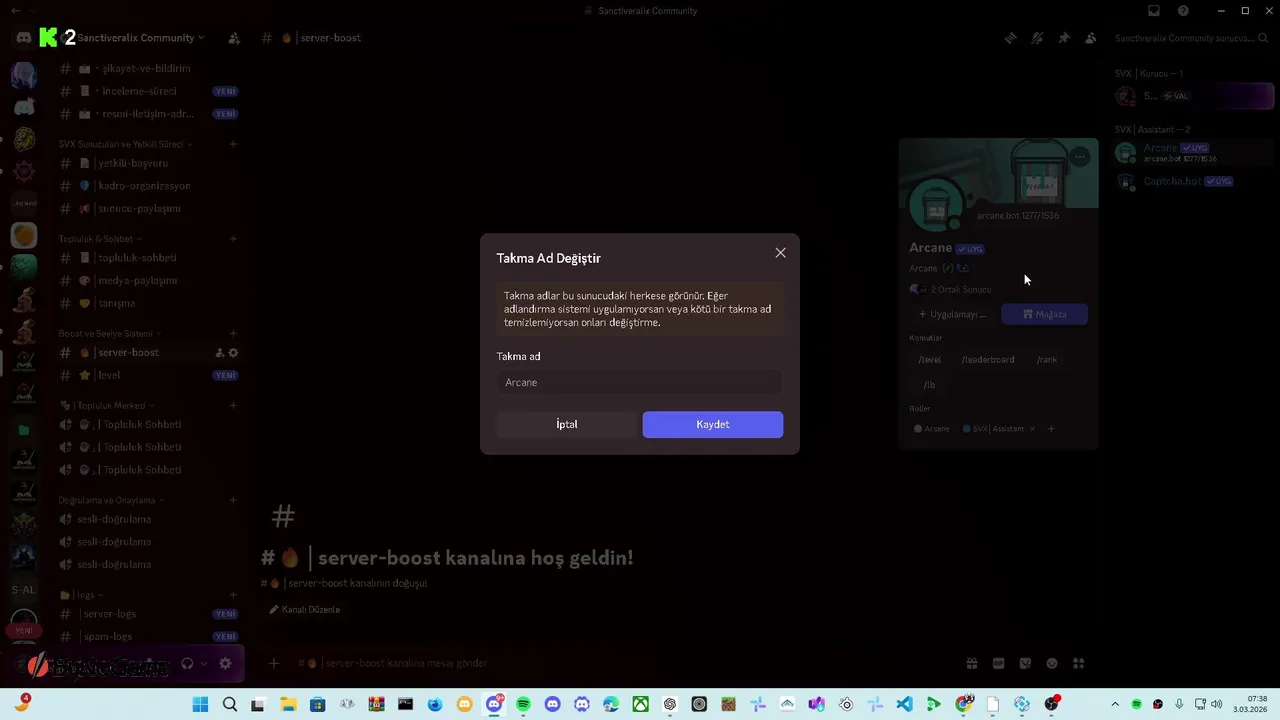Select the /leaderboard command chip
The width and height of the screenshot is (1280, 720).
988,360
